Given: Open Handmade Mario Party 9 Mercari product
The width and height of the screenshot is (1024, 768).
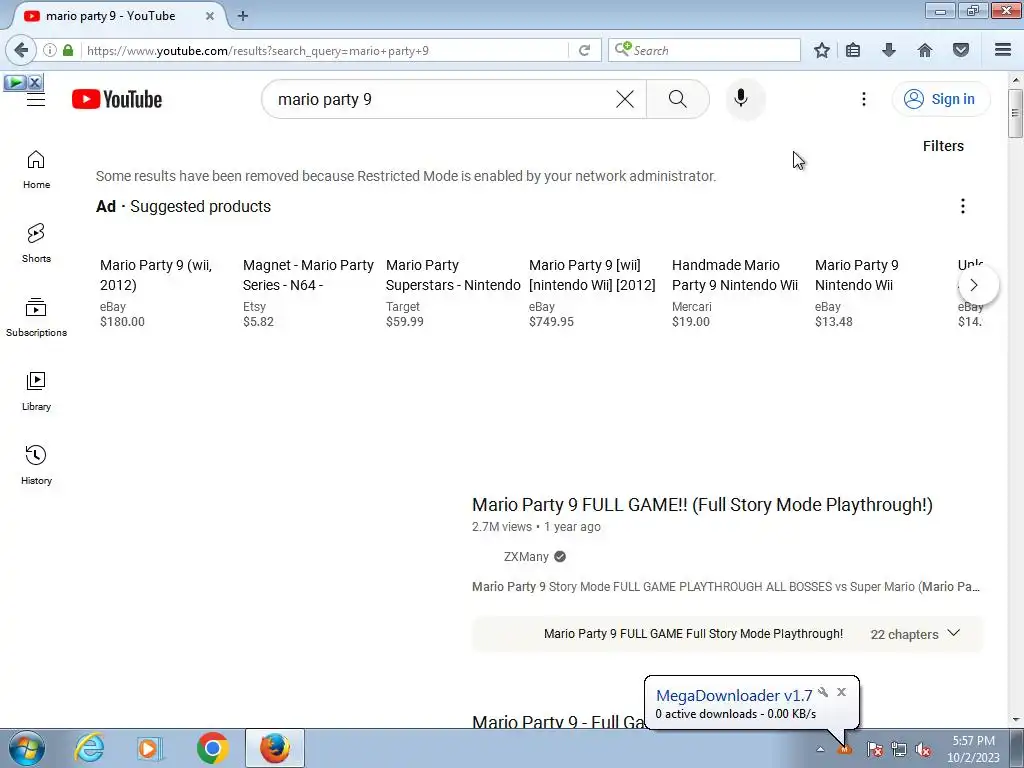Looking at the screenshot, I should tap(735, 275).
